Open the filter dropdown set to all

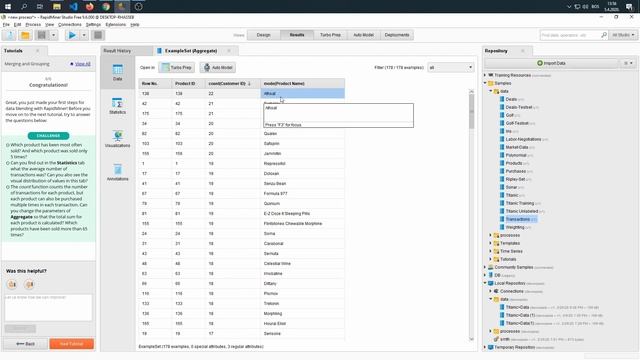click(451, 67)
